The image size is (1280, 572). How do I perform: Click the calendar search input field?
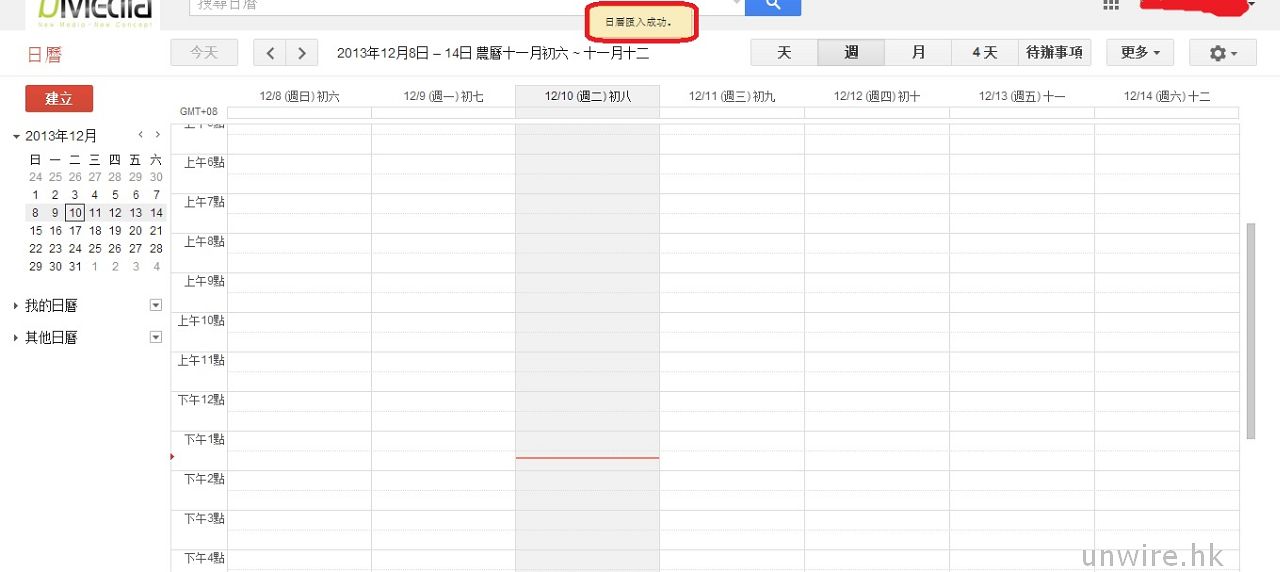(460, 6)
